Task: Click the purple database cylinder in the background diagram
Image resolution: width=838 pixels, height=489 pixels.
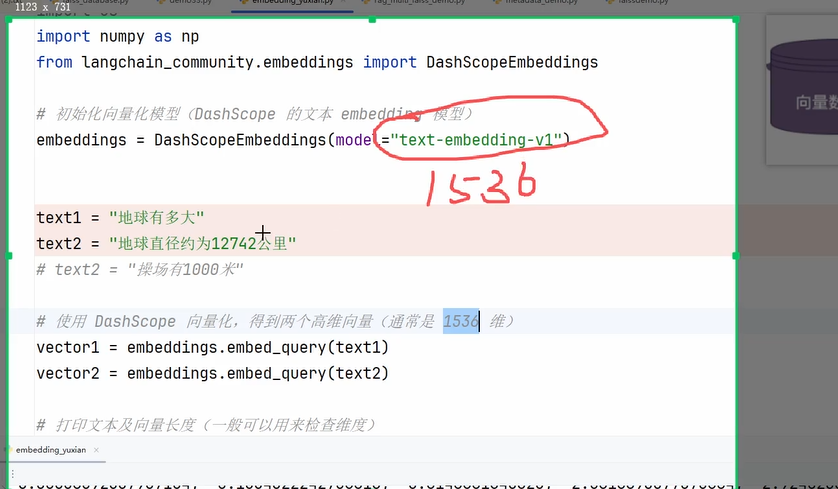Action: pos(803,88)
